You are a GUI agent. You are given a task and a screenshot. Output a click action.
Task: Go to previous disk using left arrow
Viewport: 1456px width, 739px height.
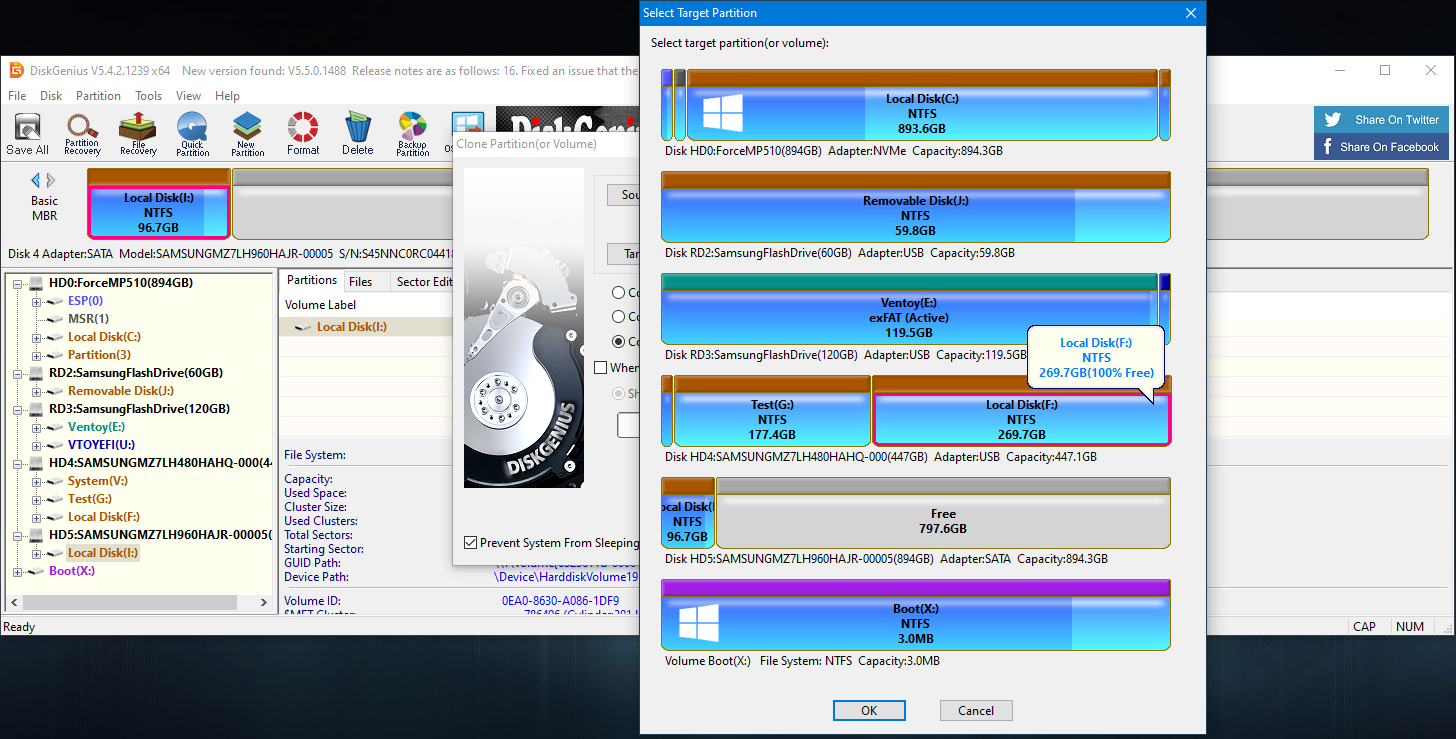click(x=36, y=181)
